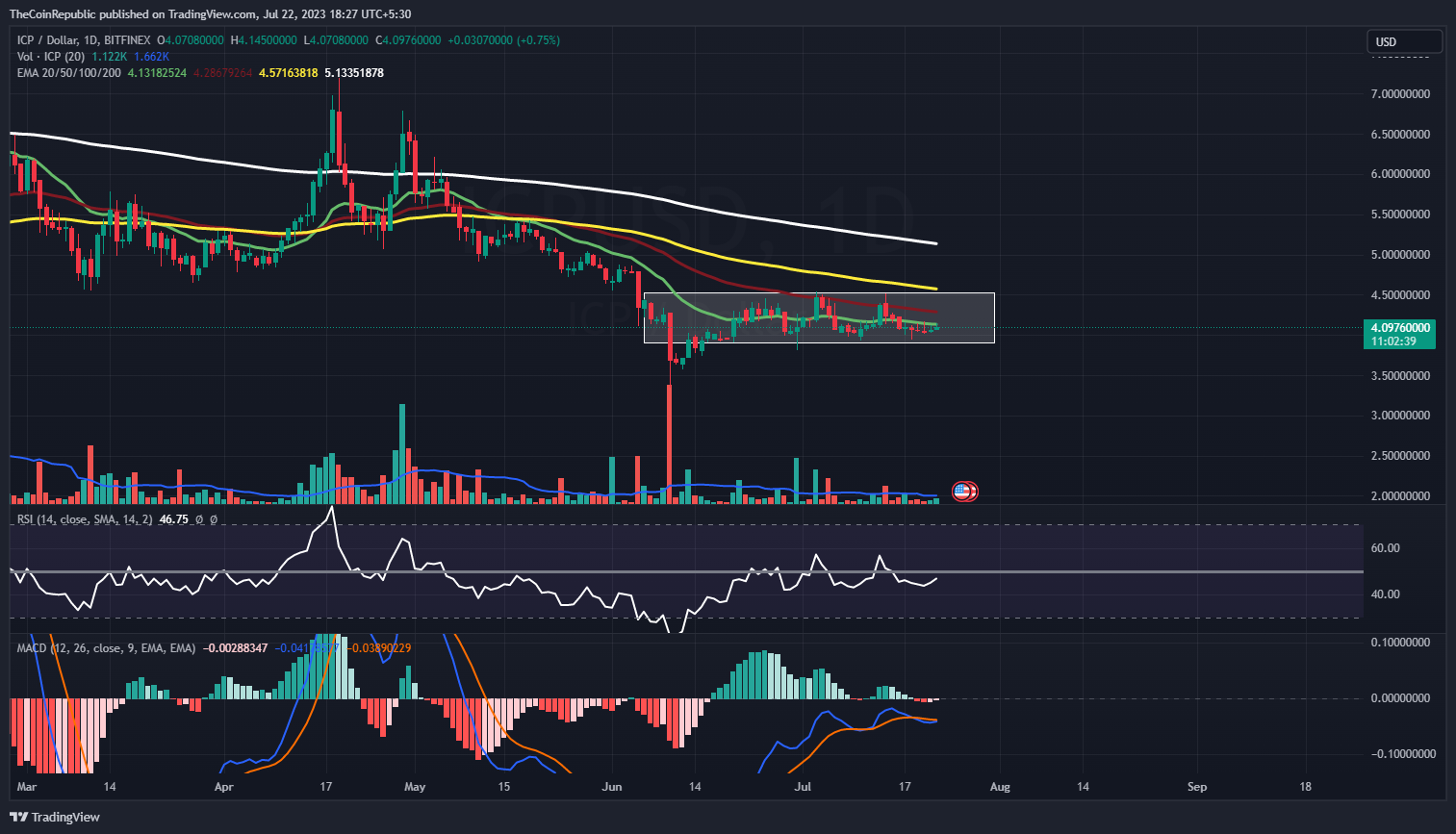Select the 'RSI (14, close, SMA, 14, 2)' legend
Screen dimensions: 1456x834
point(85,519)
